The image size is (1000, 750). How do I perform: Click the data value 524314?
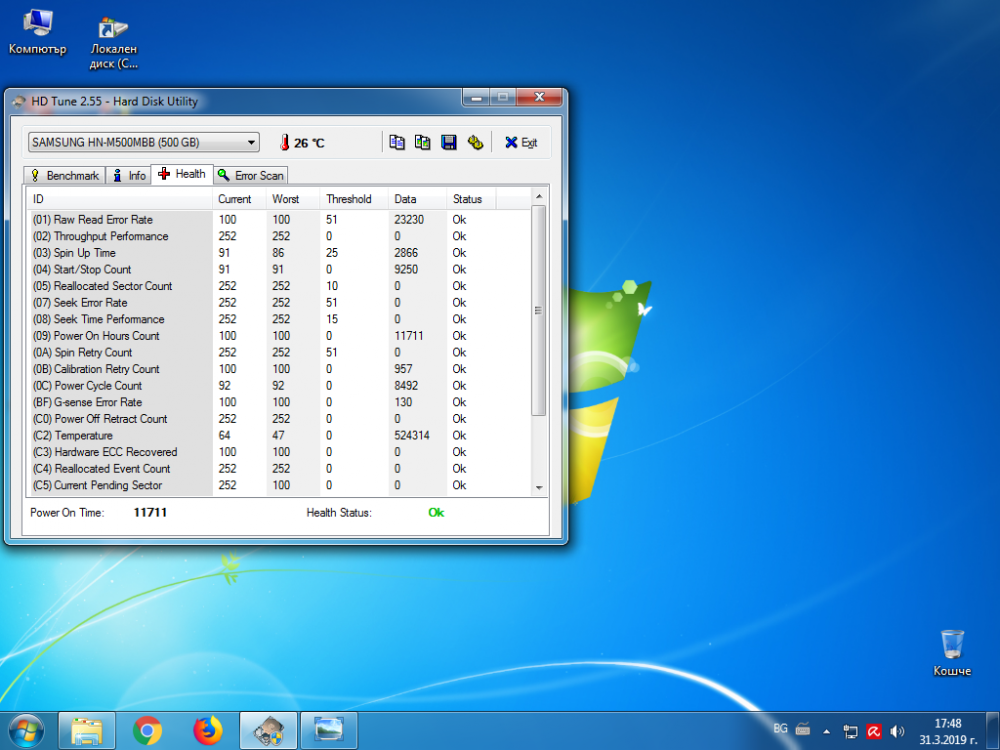tap(412, 435)
